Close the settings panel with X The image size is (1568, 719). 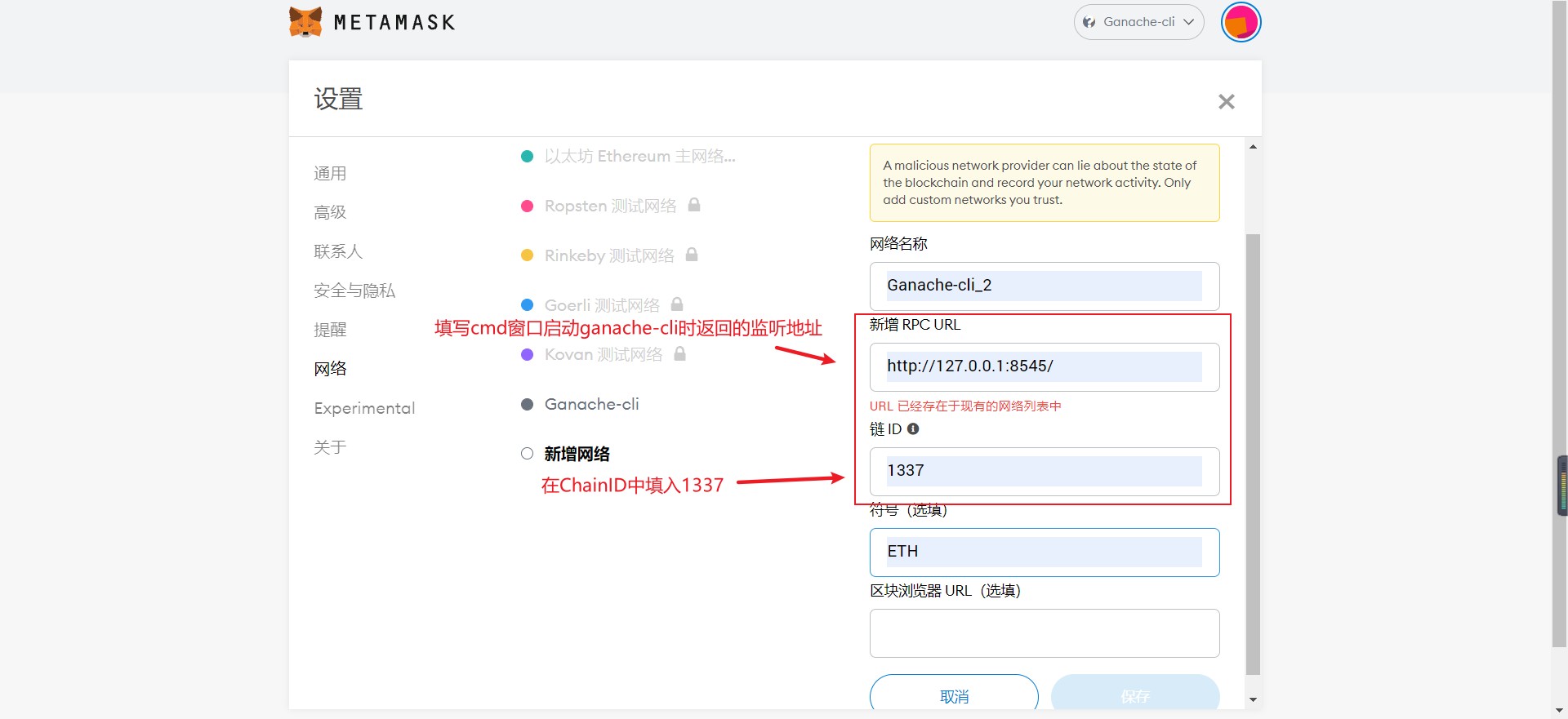click(x=1226, y=101)
